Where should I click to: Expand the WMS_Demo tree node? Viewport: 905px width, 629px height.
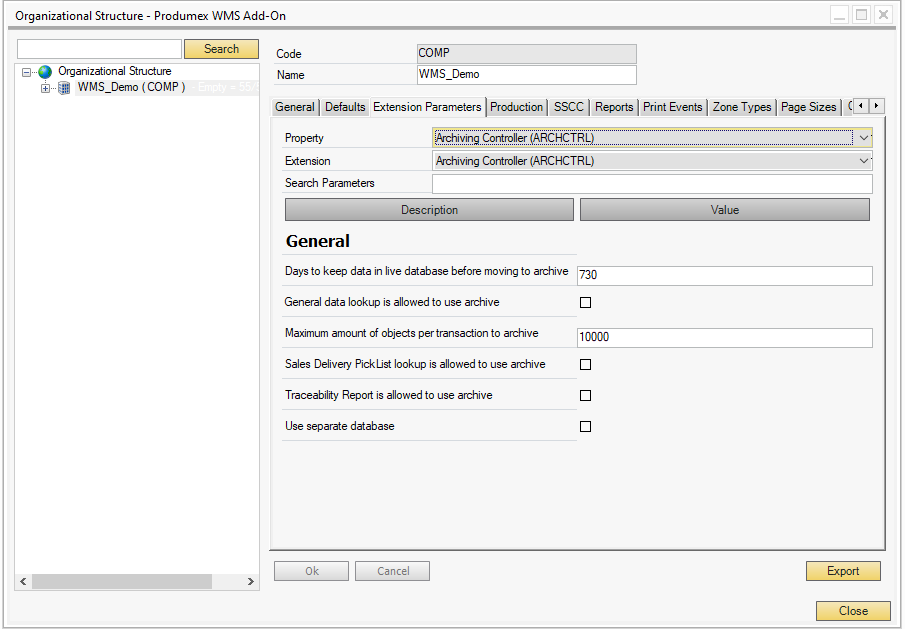[x=45, y=88]
